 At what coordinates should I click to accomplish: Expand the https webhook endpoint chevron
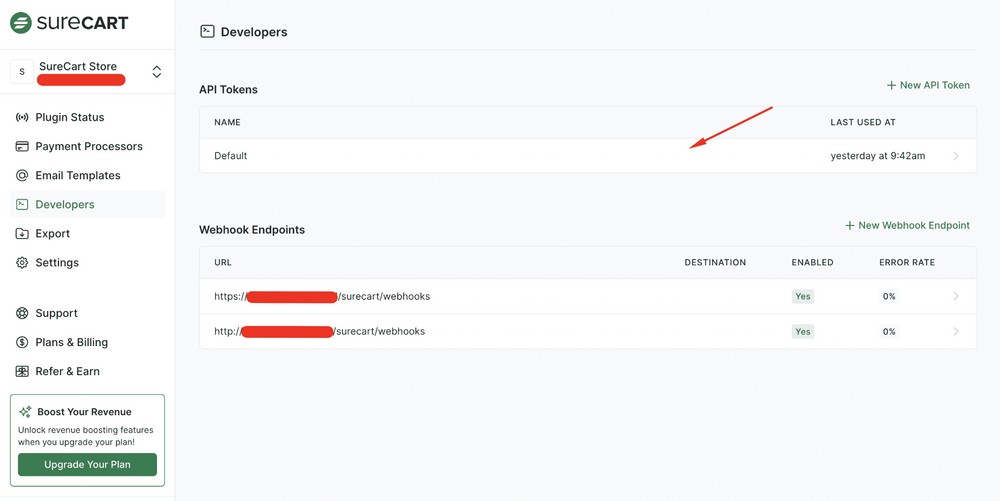(956, 296)
